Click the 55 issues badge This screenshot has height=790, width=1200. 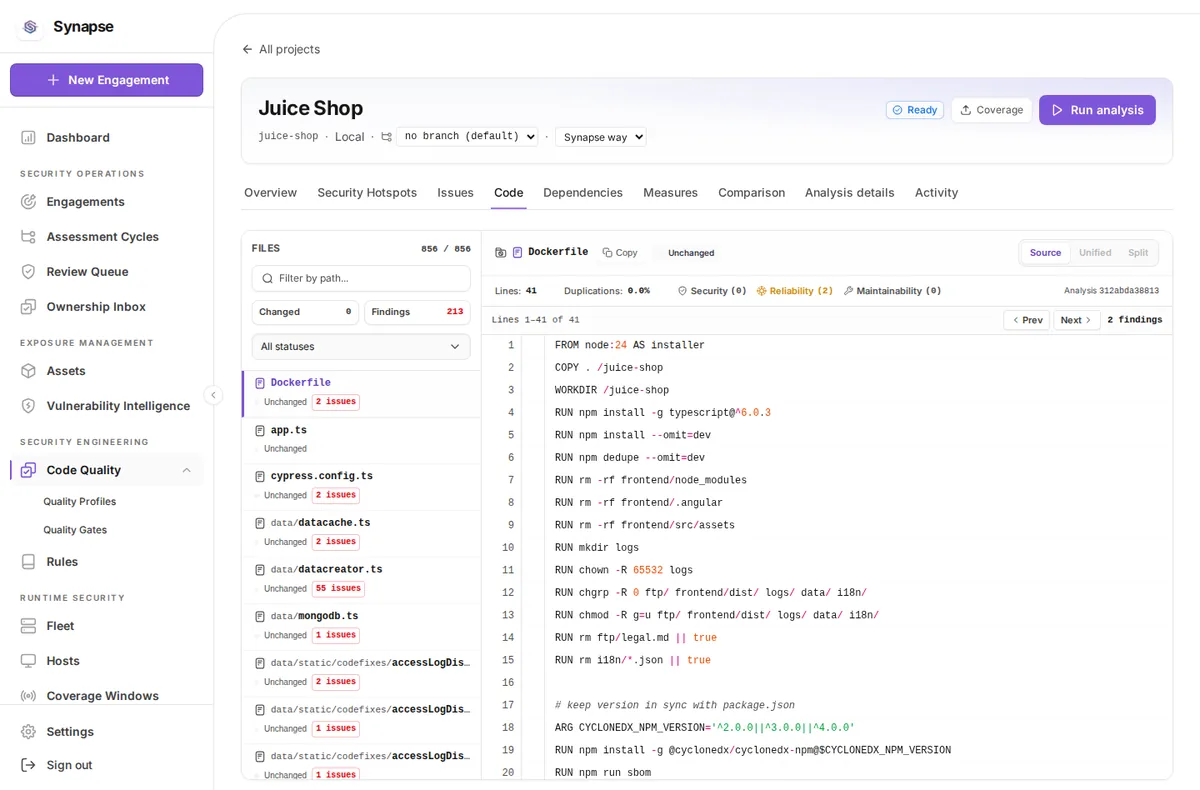(338, 589)
